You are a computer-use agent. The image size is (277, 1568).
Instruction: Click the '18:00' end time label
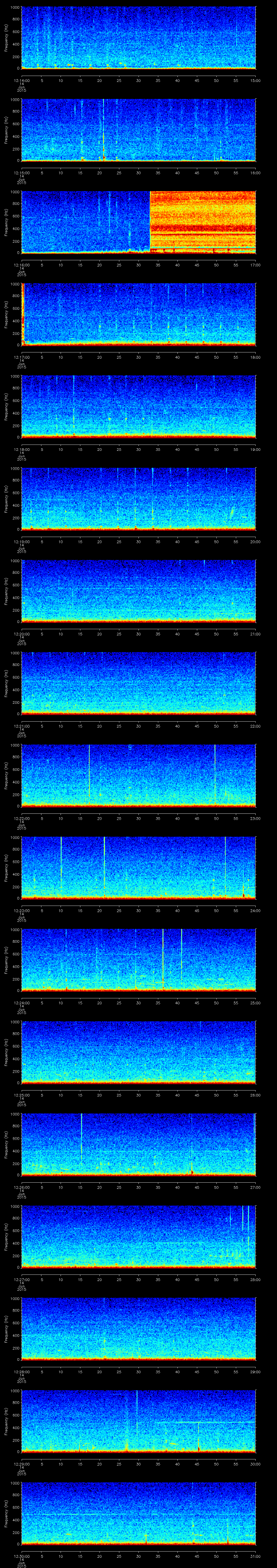(x=256, y=357)
